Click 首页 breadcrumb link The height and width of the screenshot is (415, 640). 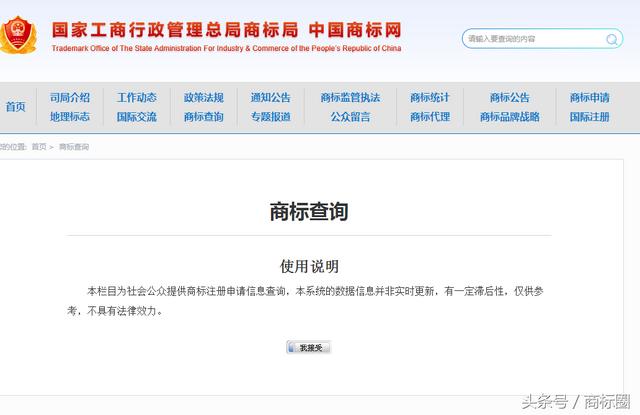(x=39, y=147)
